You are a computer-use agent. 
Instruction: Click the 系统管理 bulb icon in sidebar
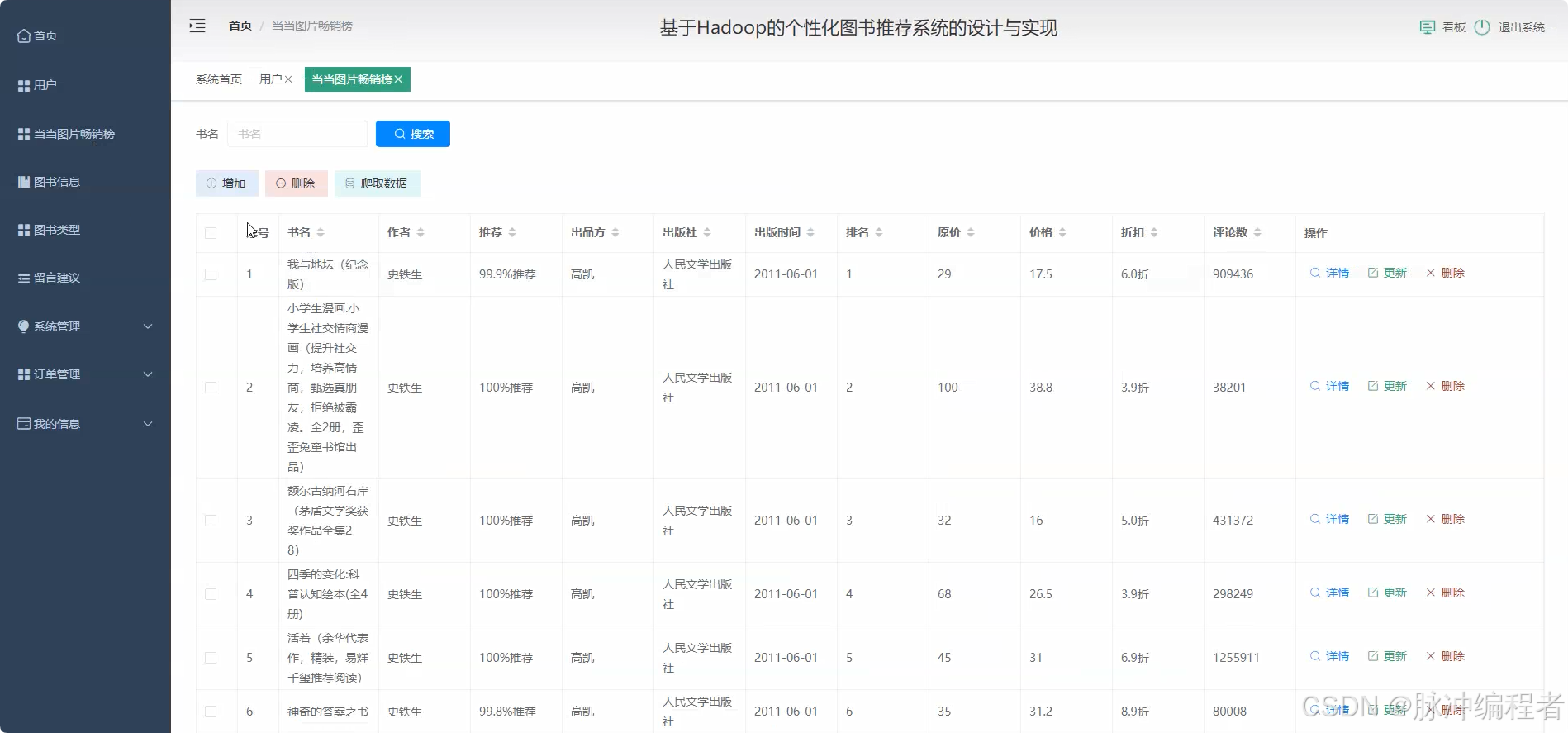pyautogui.click(x=24, y=326)
